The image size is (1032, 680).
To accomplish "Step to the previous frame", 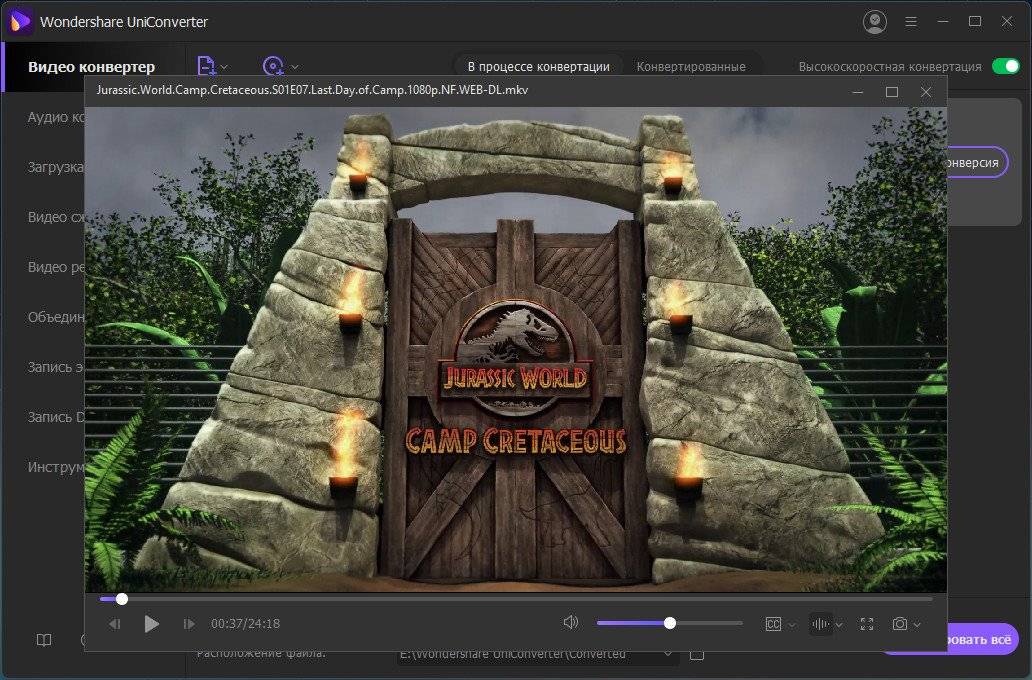I will click(115, 623).
